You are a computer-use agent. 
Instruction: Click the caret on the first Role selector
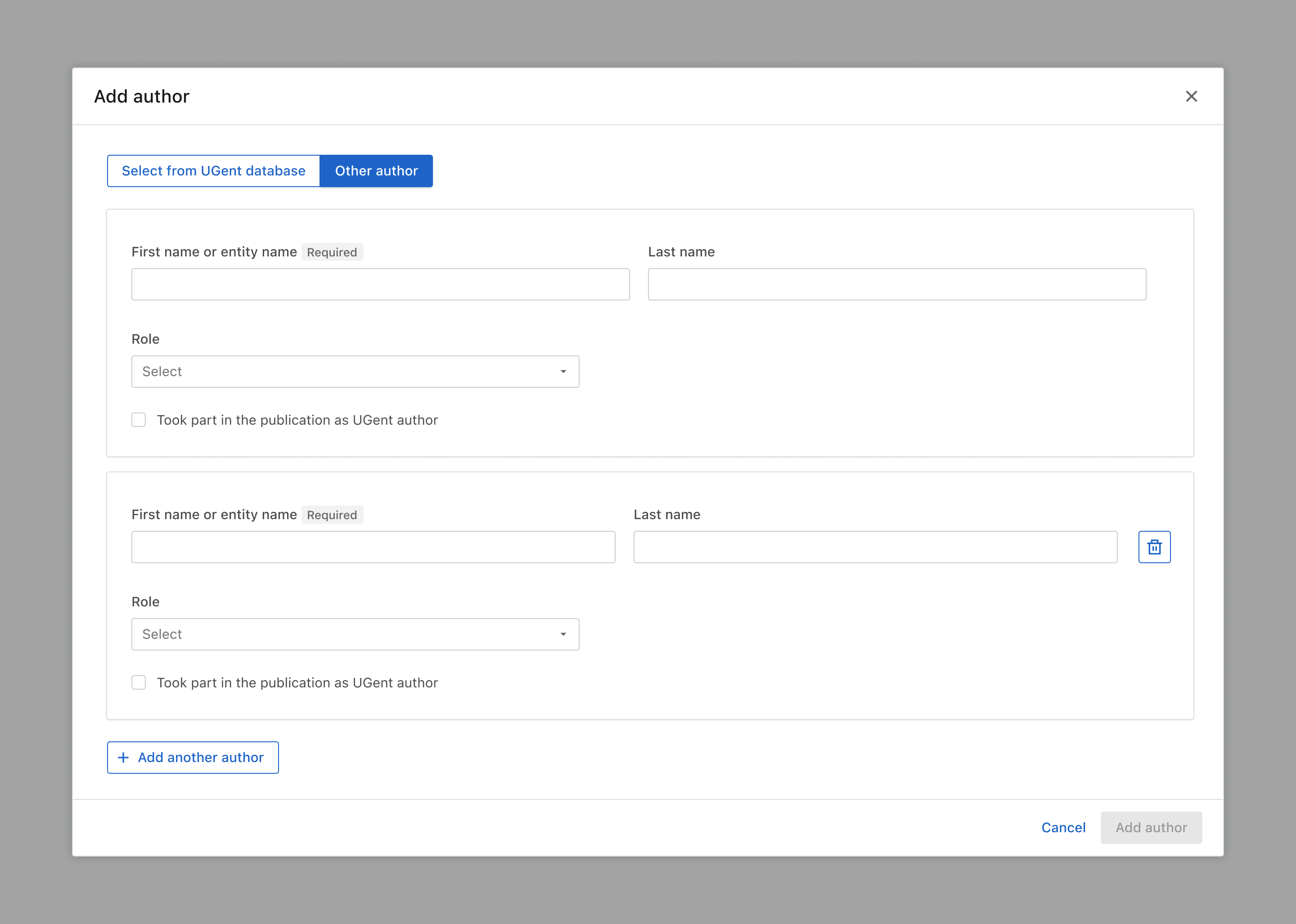coord(563,371)
